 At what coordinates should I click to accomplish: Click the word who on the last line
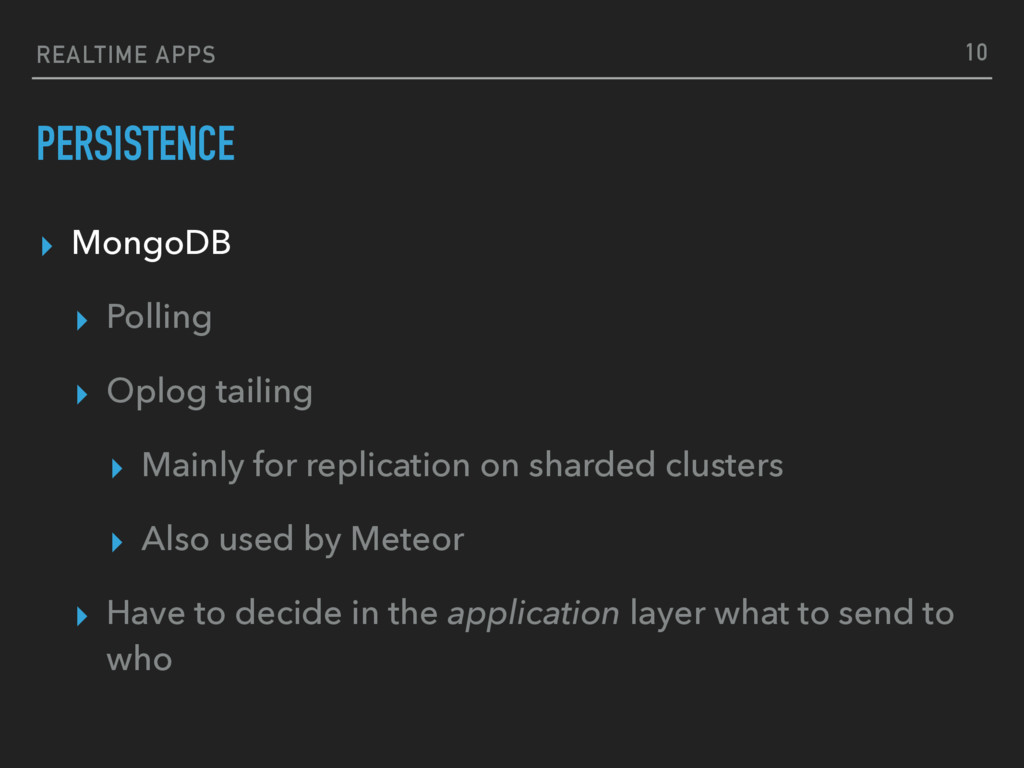pyautogui.click(x=139, y=660)
